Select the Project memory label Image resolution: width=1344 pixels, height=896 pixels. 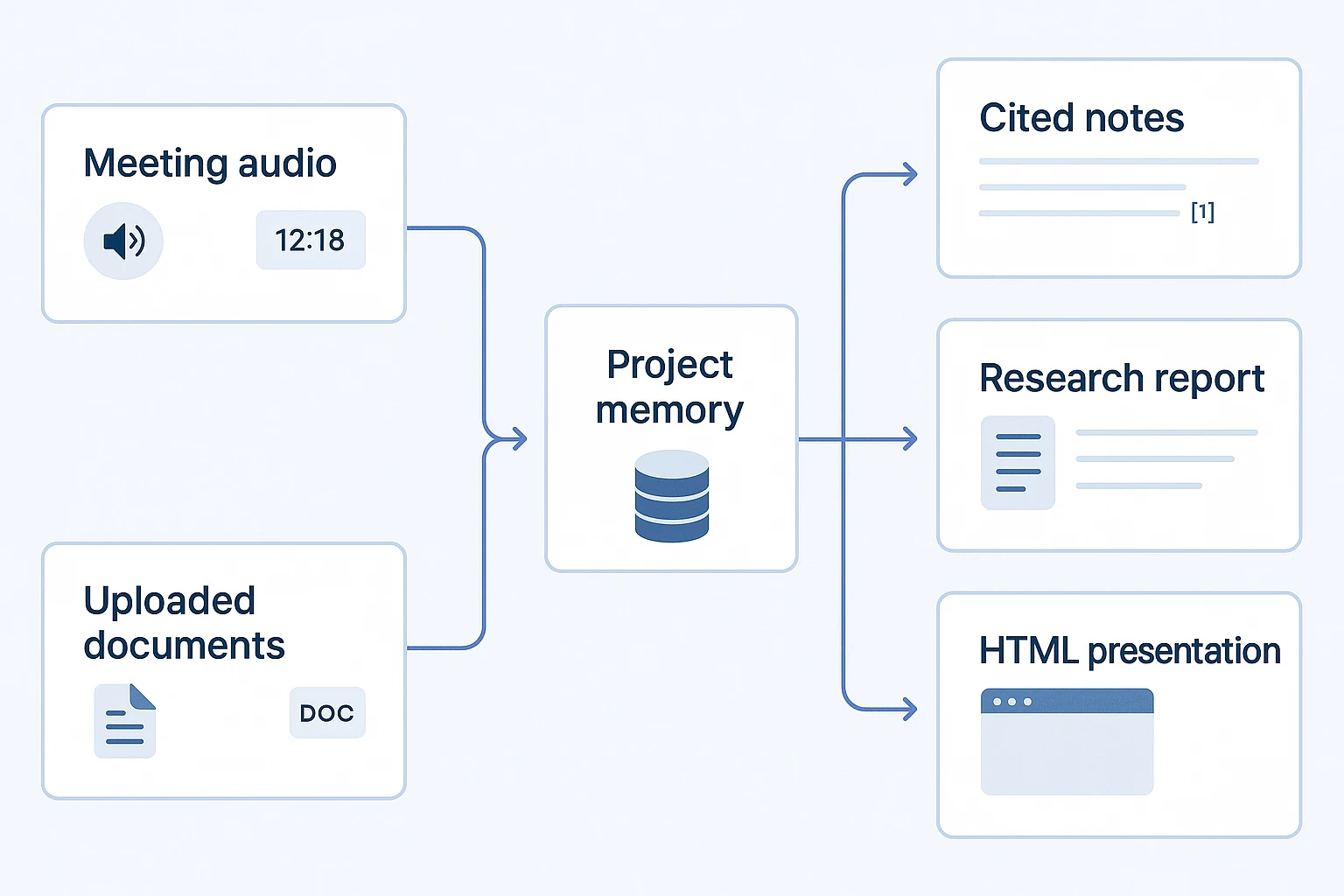670,388
